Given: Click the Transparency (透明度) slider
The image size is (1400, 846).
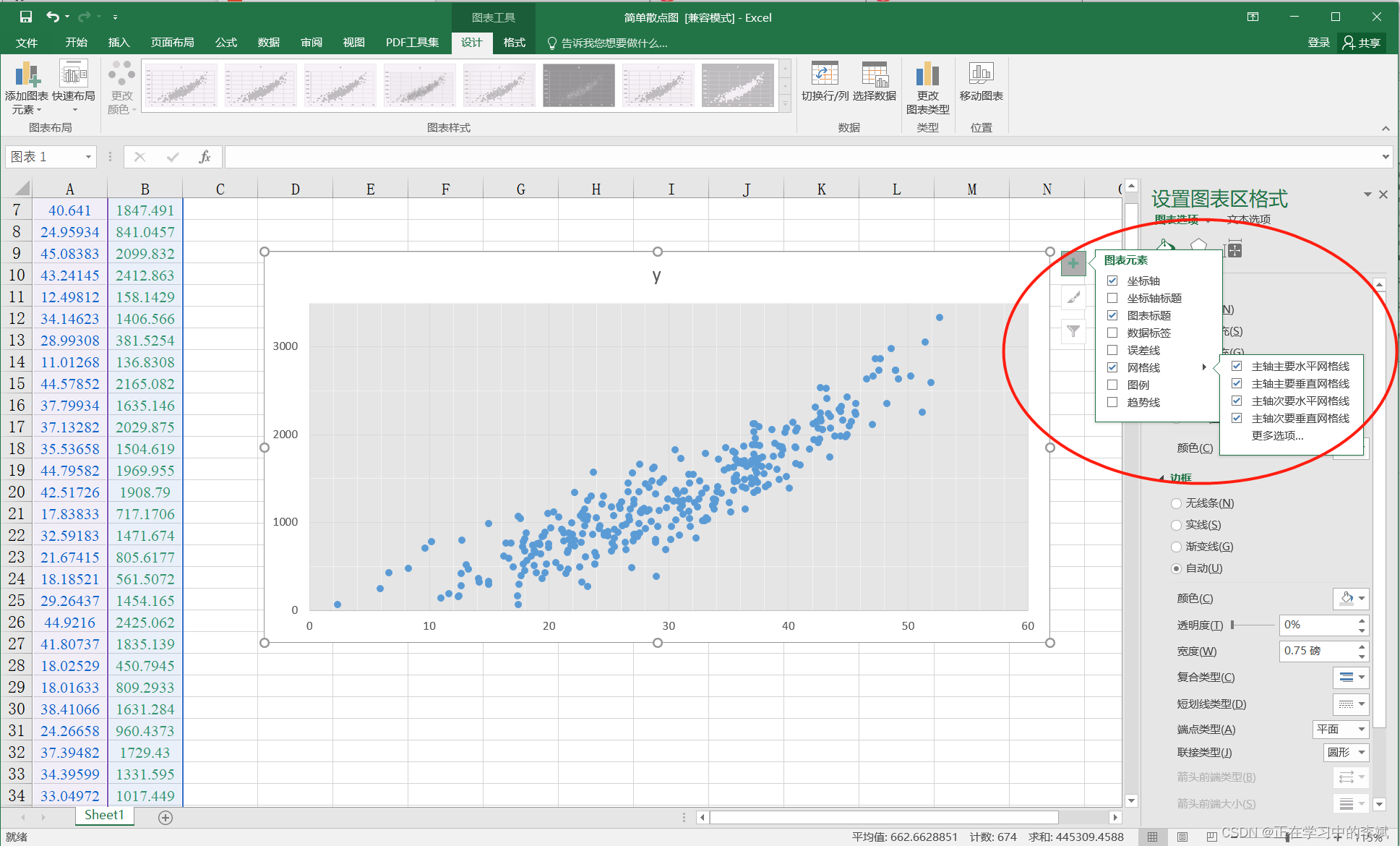Looking at the screenshot, I should (x=1253, y=625).
